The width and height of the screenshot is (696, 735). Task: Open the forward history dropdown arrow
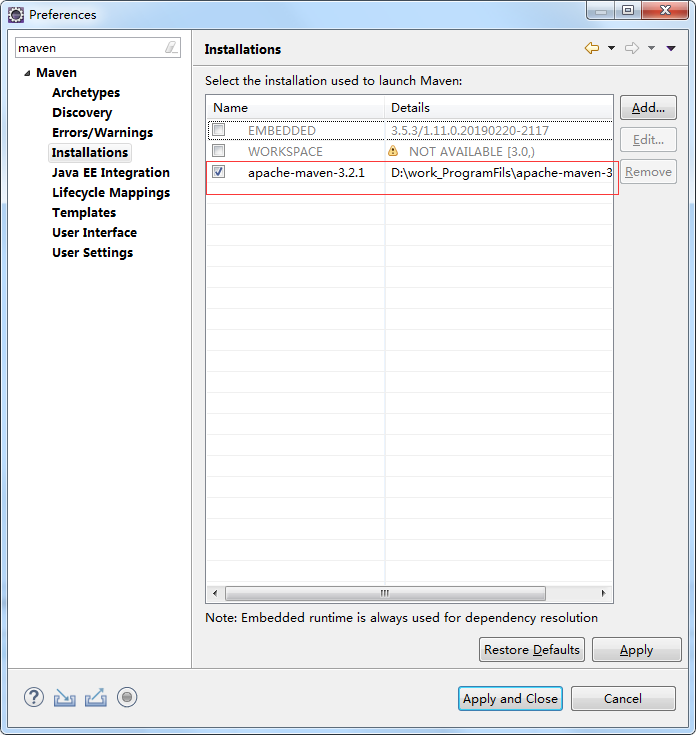pos(651,48)
